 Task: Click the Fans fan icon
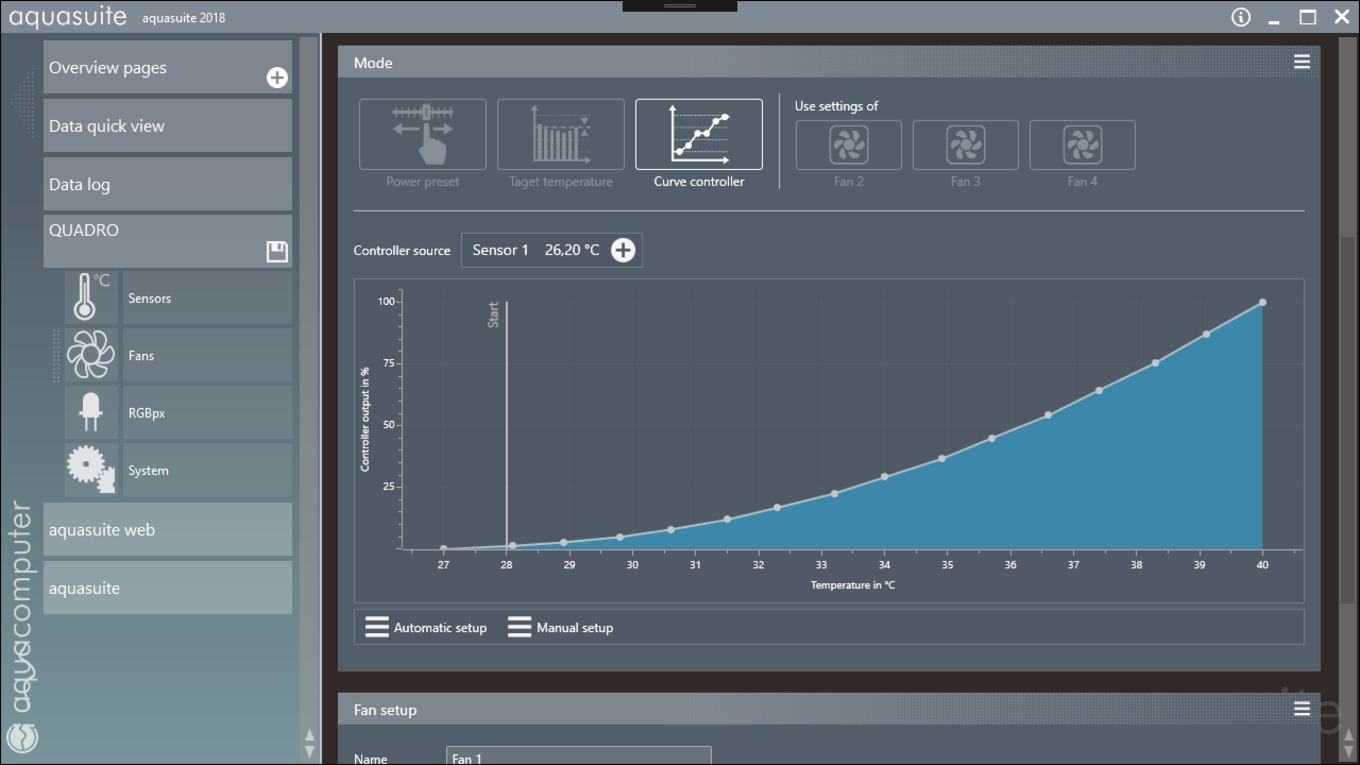(x=91, y=355)
